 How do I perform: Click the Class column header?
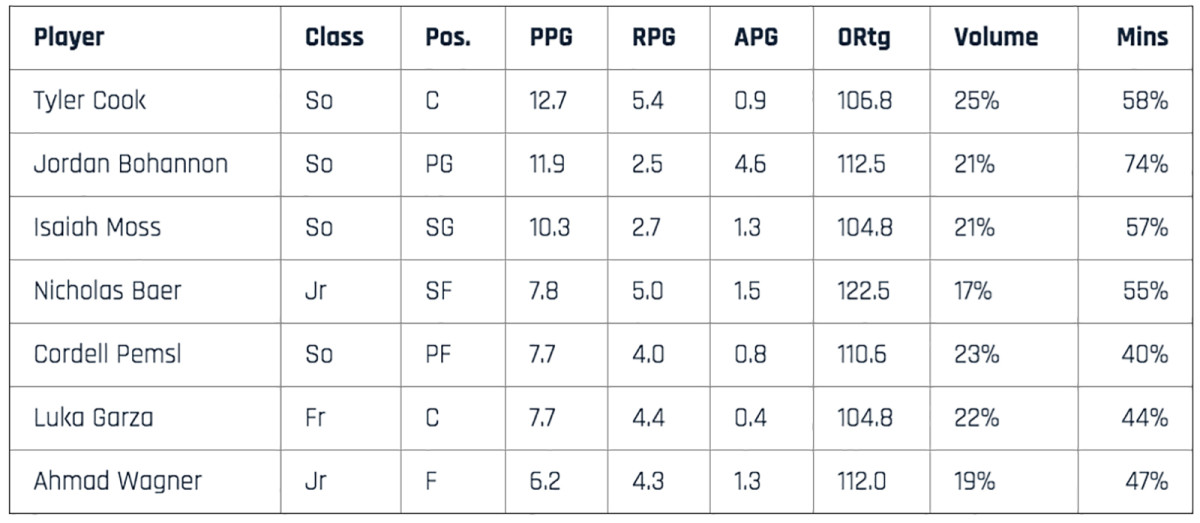(x=334, y=38)
